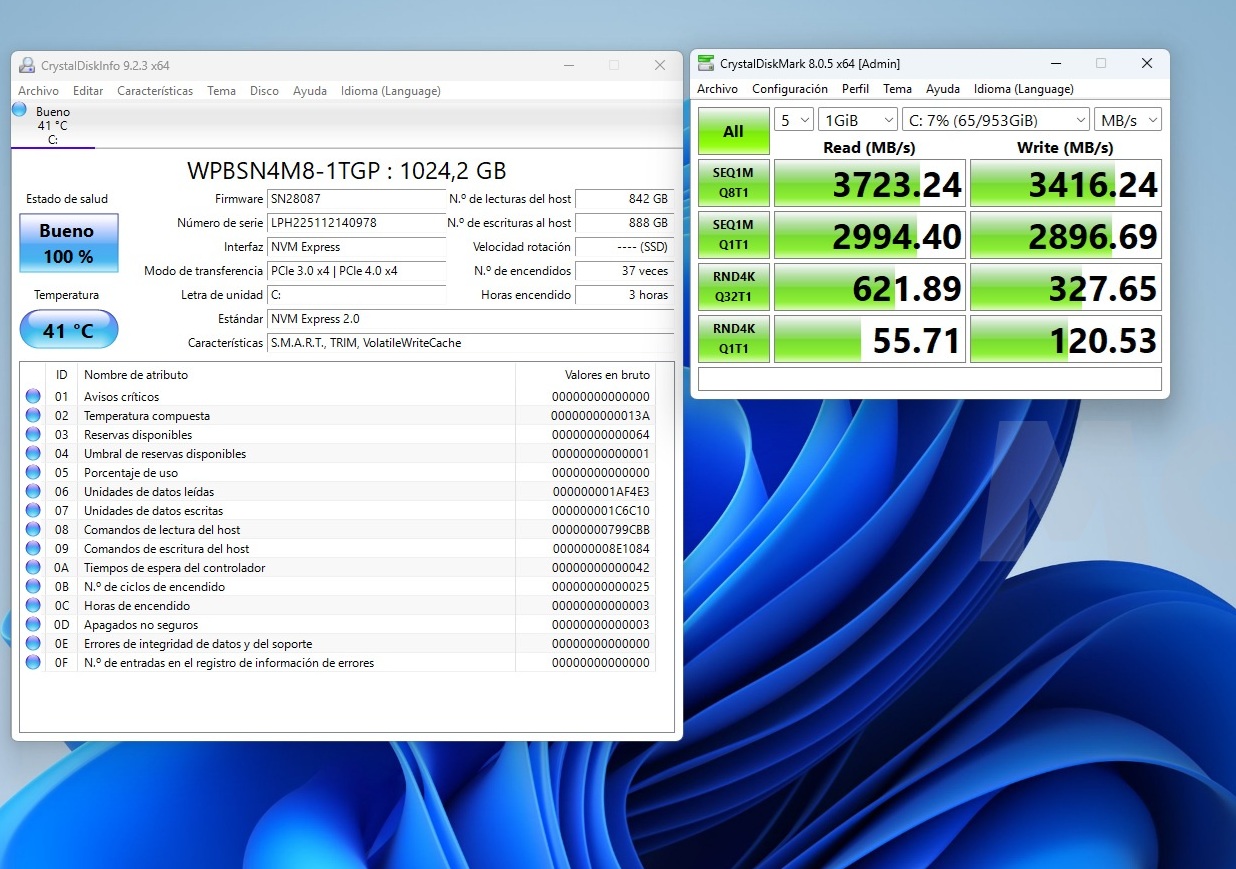Image resolution: width=1236 pixels, height=869 pixels.
Task: Open the test count dropdown showing 5
Action: tap(793, 119)
